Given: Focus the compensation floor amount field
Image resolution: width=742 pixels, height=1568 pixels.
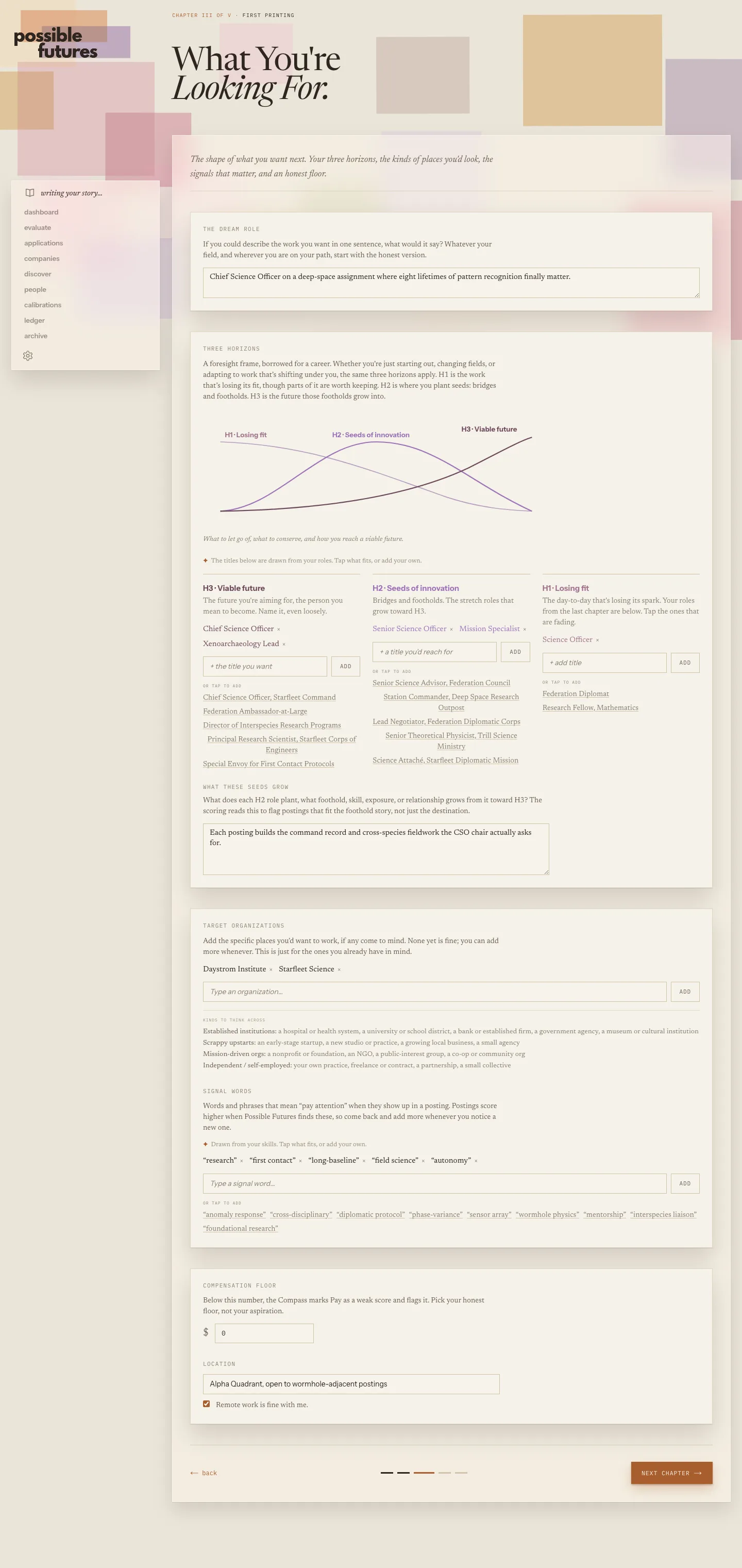Looking at the screenshot, I should [x=264, y=1333].
